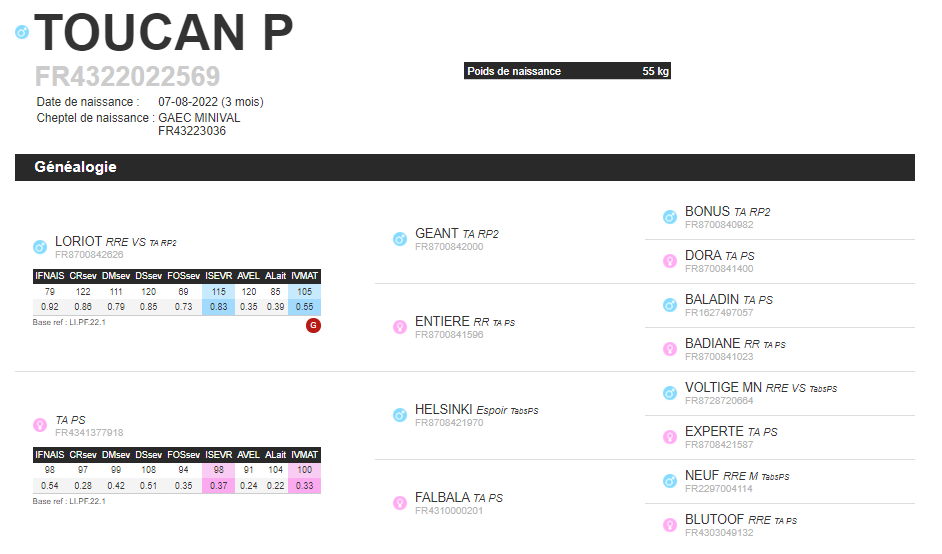The image size is (942, 554).
Task: Click the female icon beside dam FR4341377918
Action: click(40, 425)
